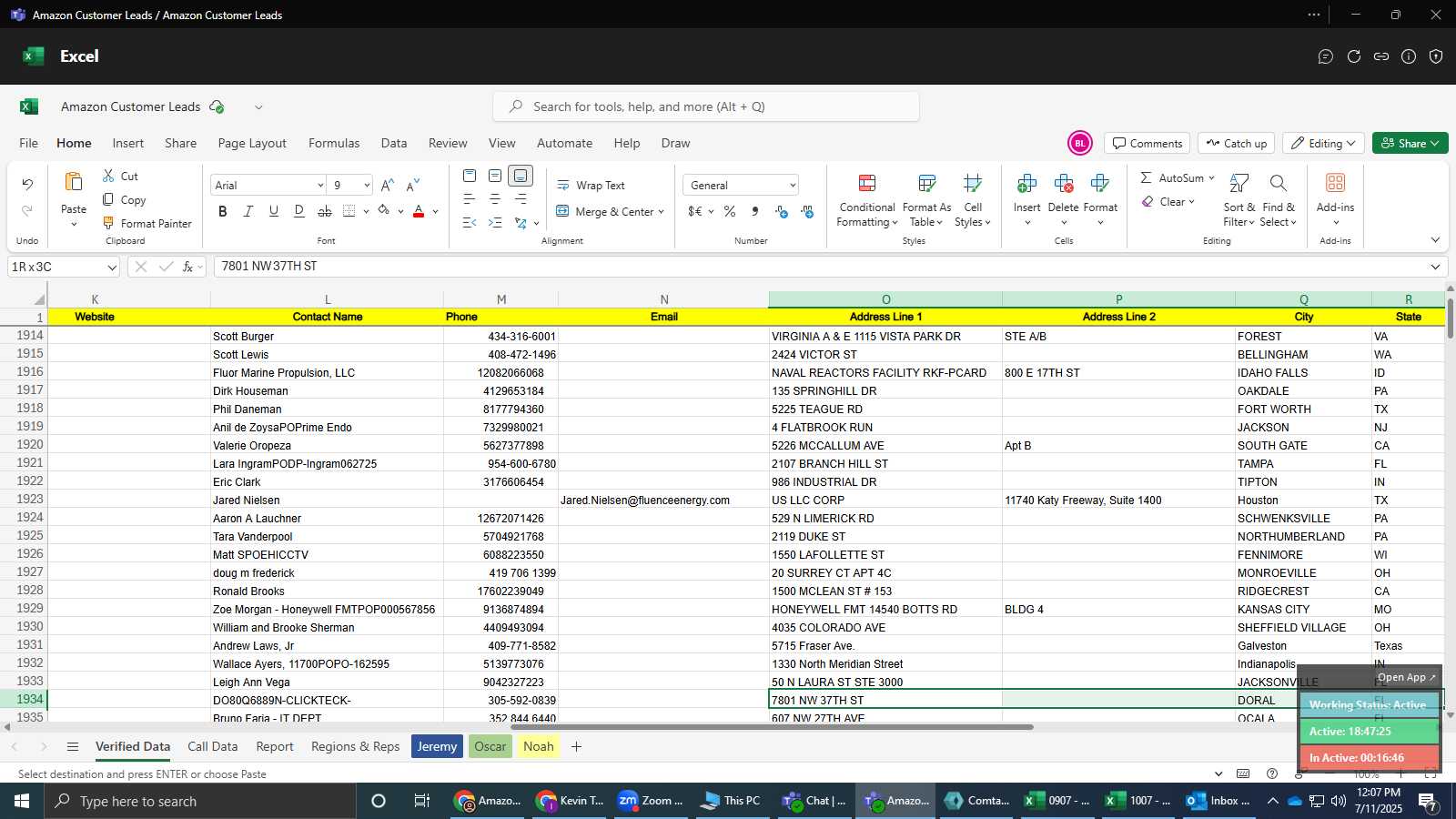Expand Merge & Center options arrow
This screenshot has height=819, width=1456.
coord(662,212)
